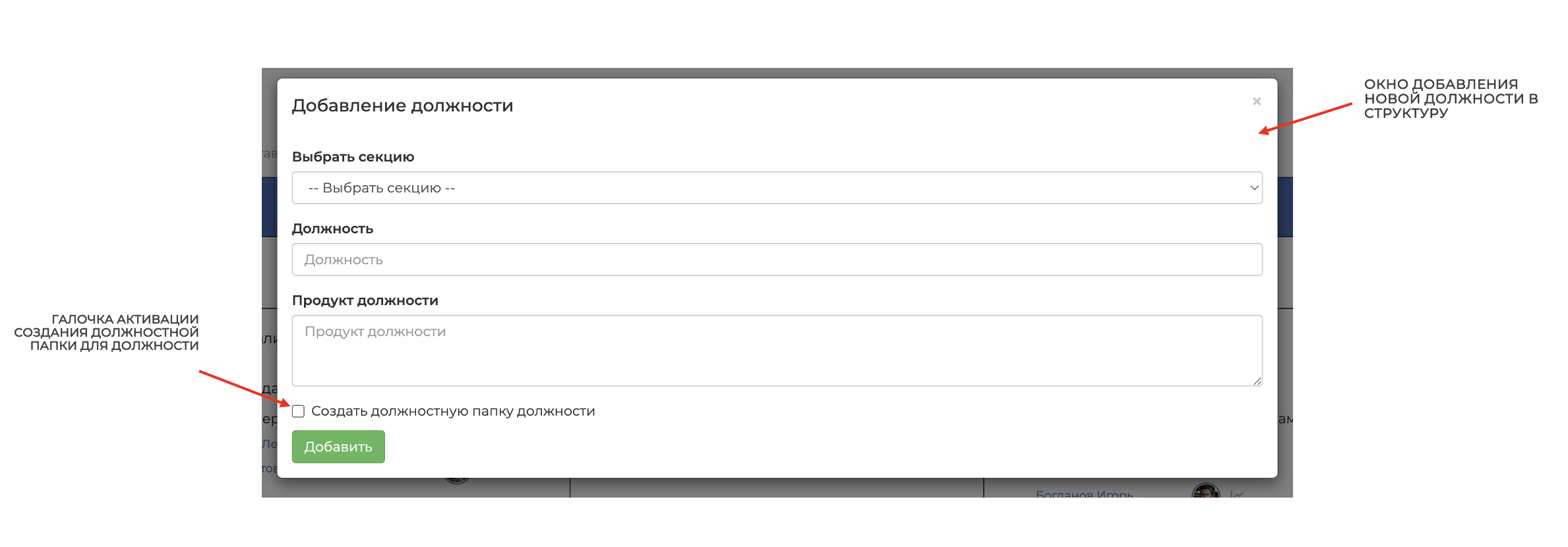Click the ОКНО ДОБАВЛЕНИЯ НОВОЙ ДОЛЖНОСТИ annotation
This screenshot has height=547, width=1568.
point(1451,99)
